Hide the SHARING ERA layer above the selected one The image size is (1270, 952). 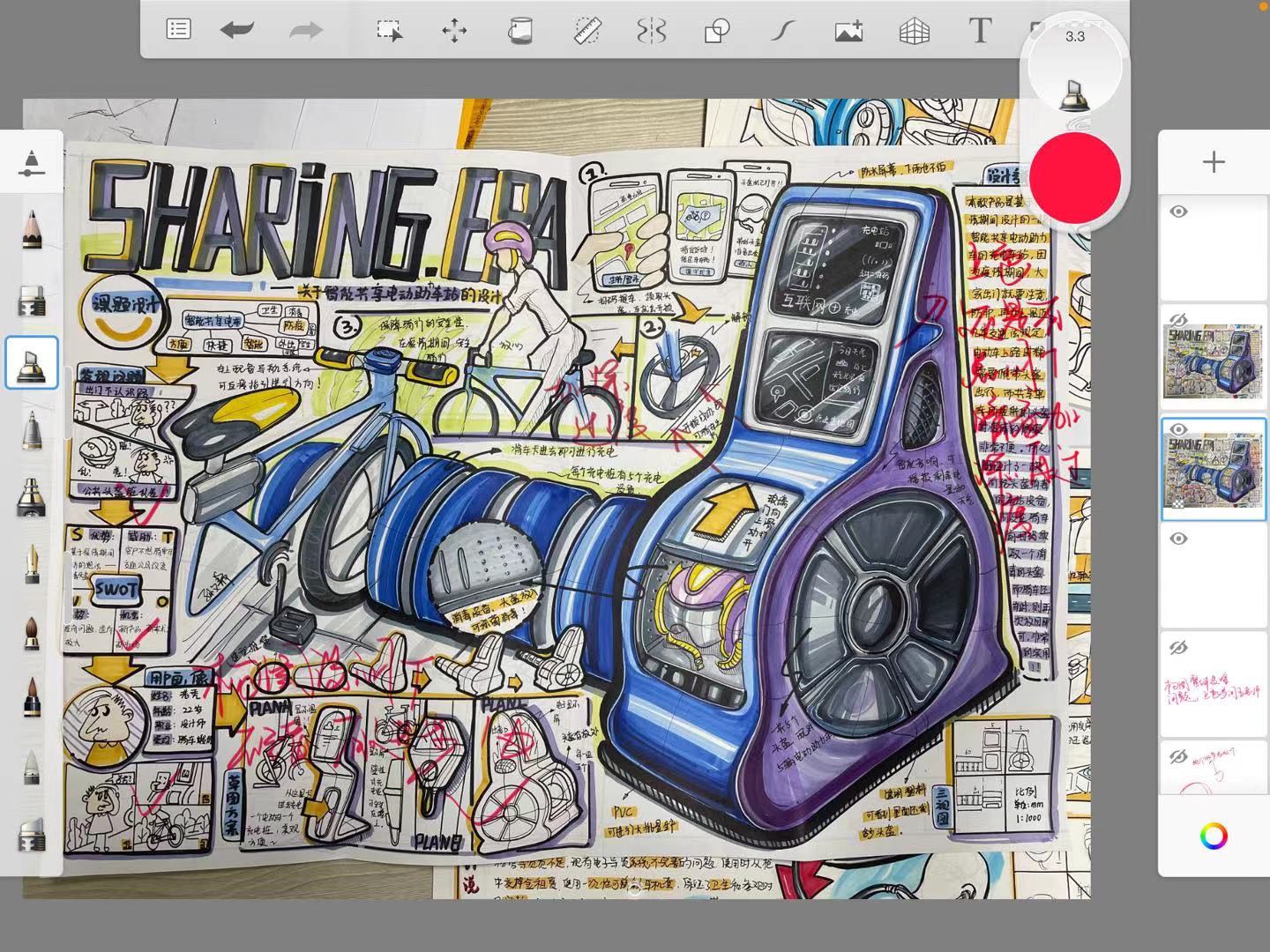click(x=1178, y=320)
